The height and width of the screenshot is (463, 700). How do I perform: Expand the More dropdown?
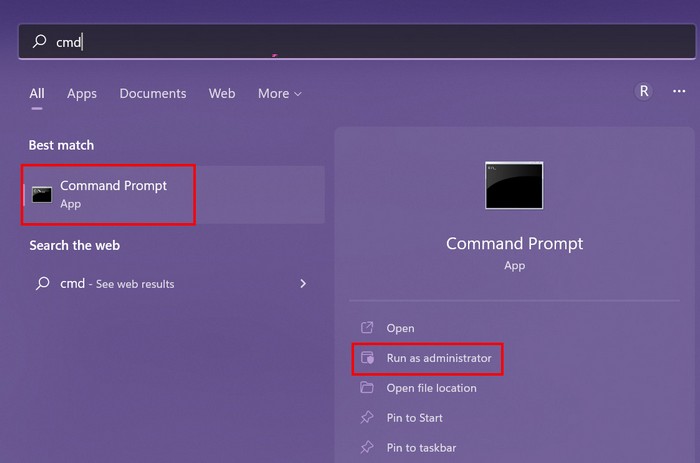(x=279, y=93)
